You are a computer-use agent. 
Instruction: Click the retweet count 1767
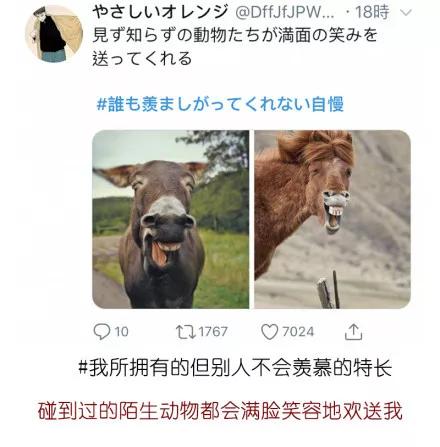pos(213,332)
